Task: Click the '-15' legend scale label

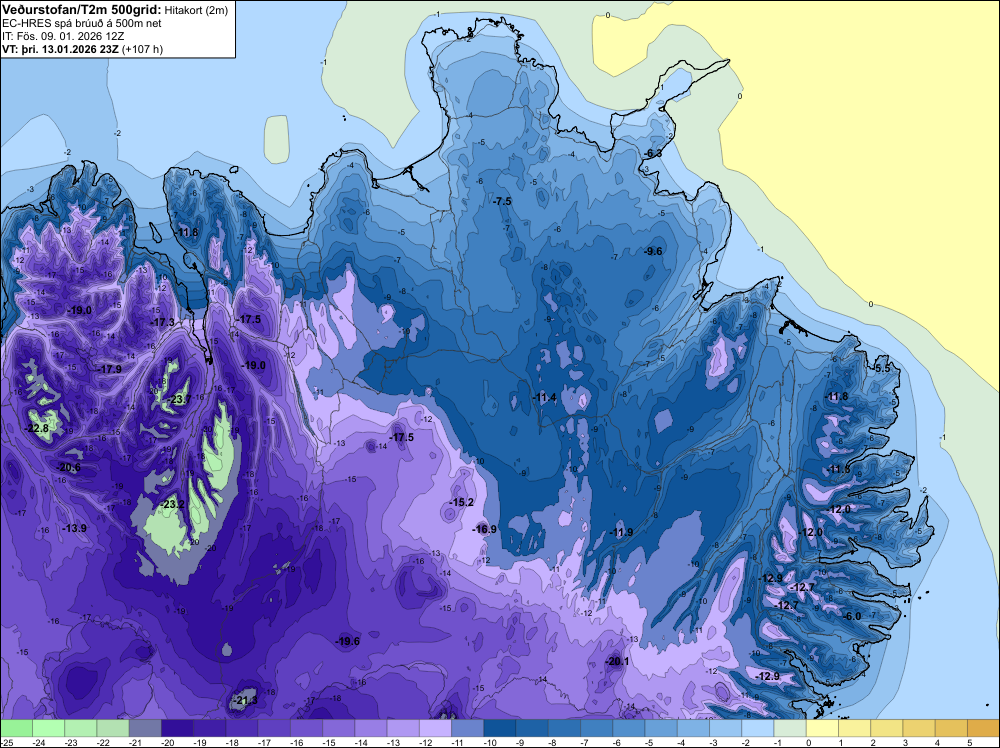Action: 328,742
